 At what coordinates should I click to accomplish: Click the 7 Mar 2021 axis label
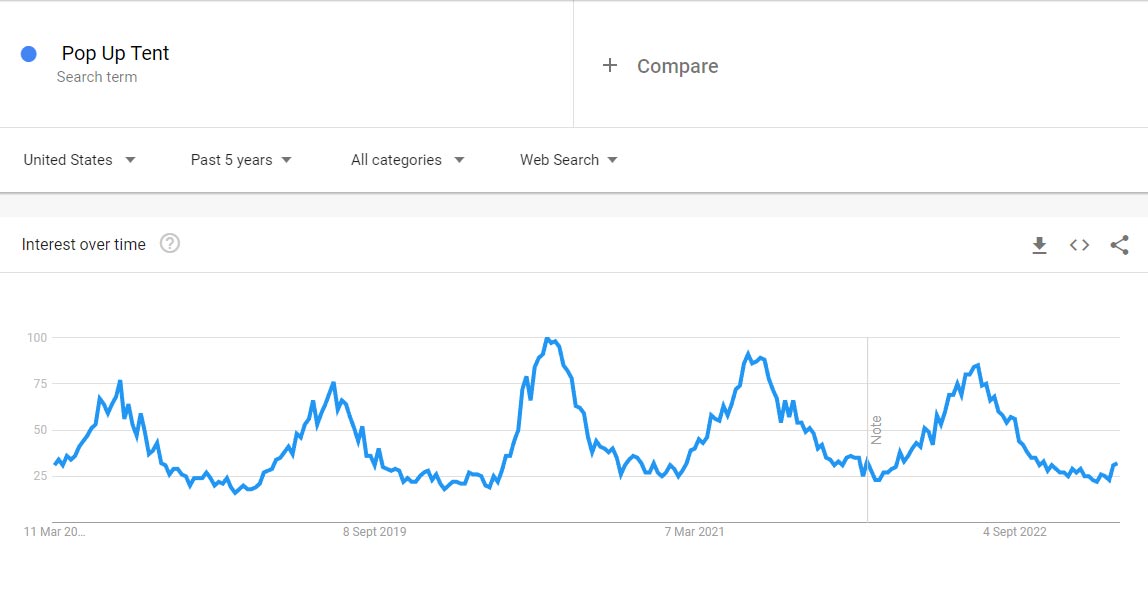tap(694, 532)
